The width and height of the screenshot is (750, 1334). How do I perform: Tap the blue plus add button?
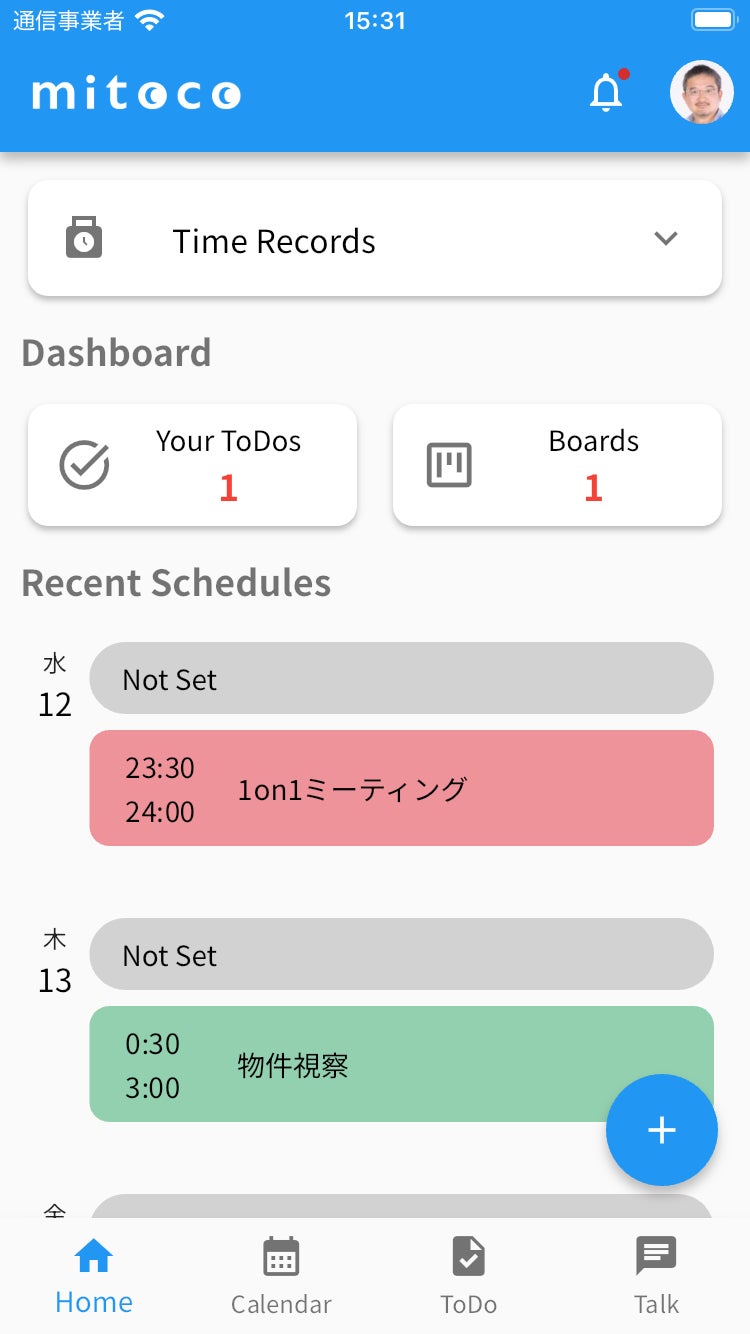click(661, 1130)
